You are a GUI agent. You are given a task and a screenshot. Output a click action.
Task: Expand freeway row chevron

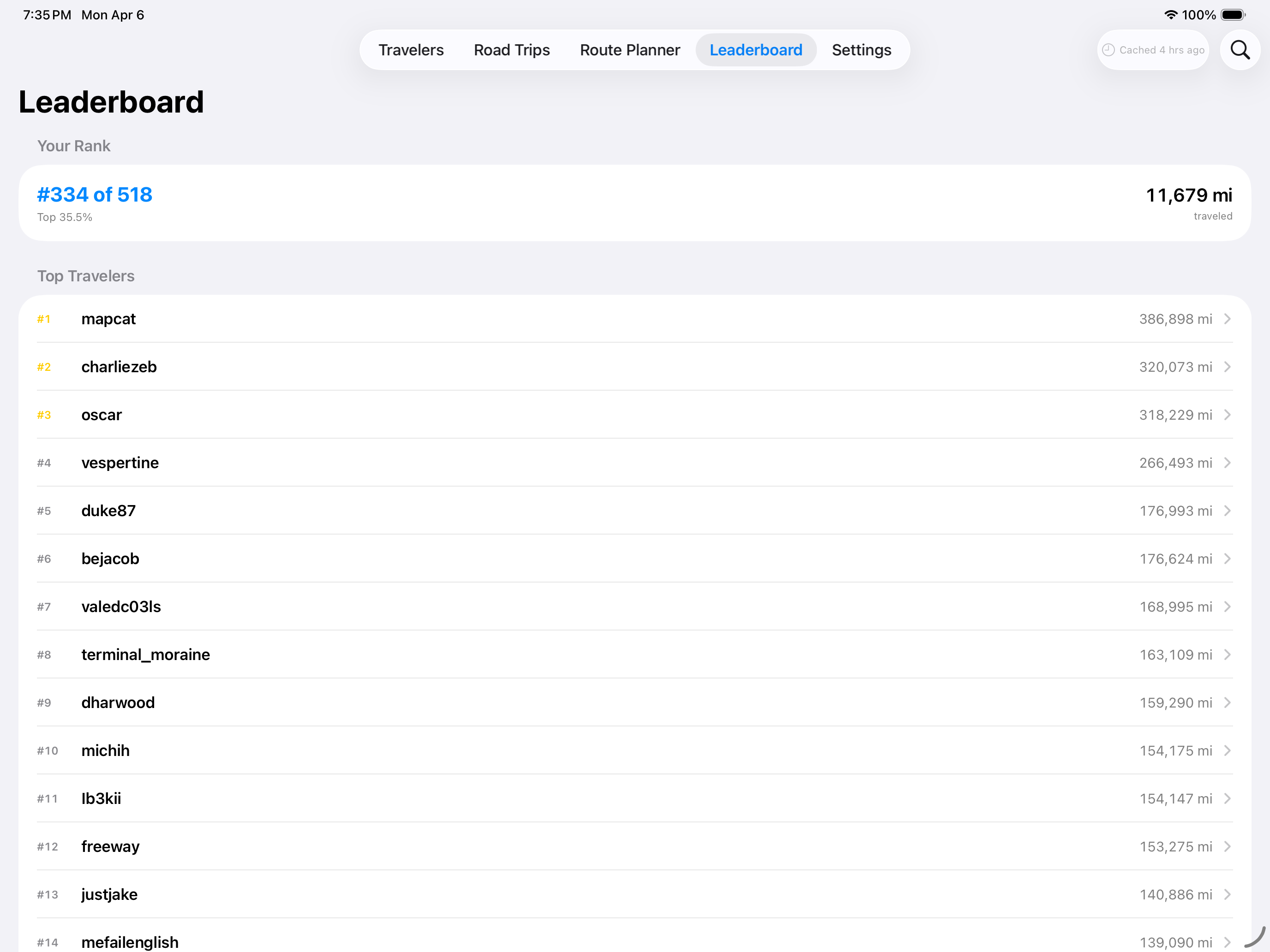pos(1227,847)
